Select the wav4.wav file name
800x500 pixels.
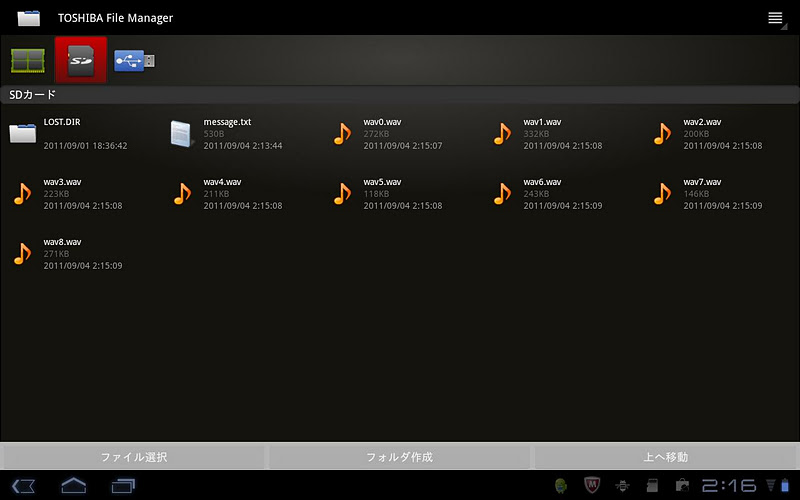[222, 182]
